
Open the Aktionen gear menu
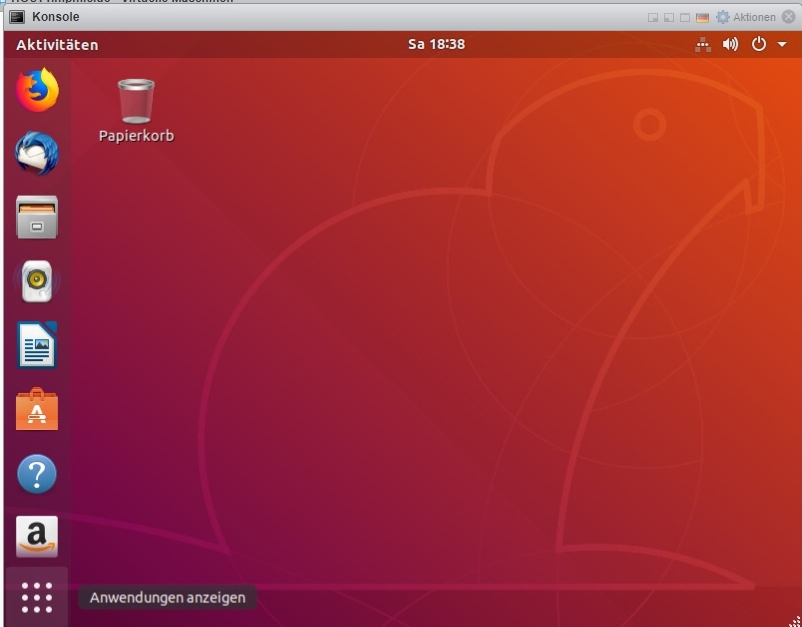pos(746,17)
